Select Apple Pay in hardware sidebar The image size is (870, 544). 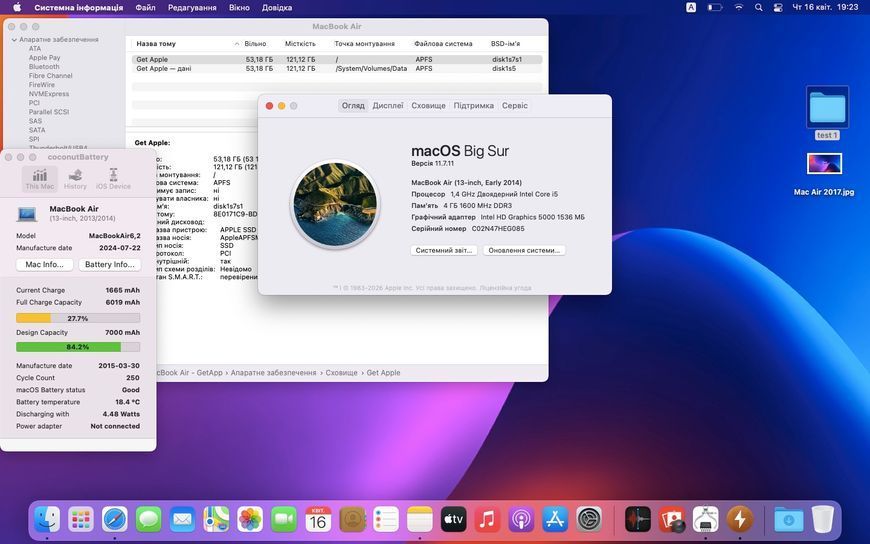pos(44,58)
